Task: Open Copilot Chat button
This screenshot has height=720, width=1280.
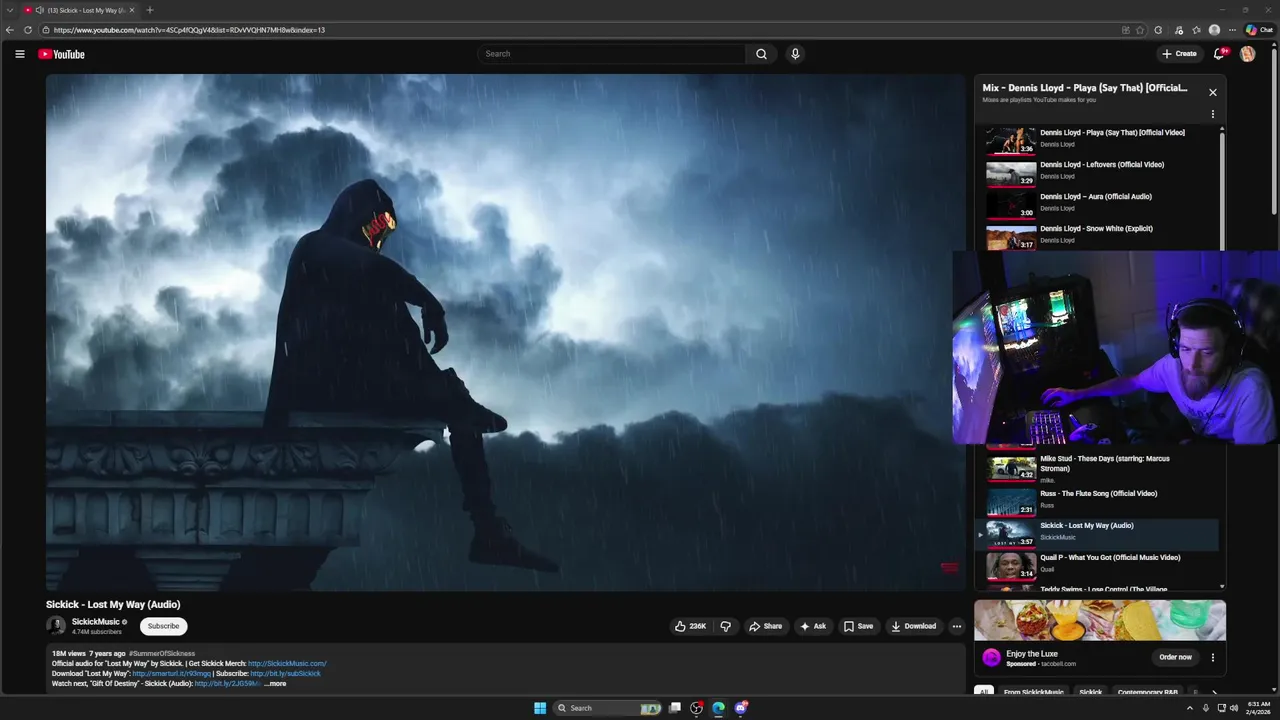Action: [x=1259, y=30]
